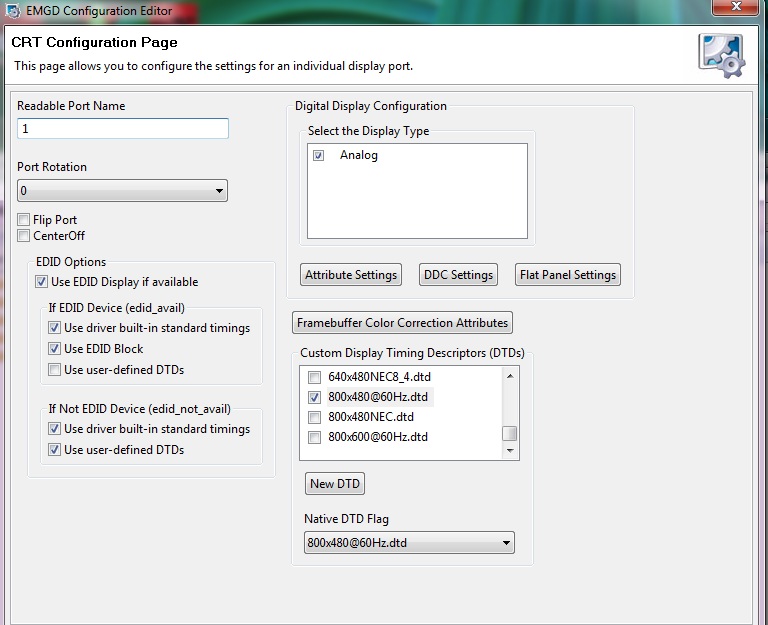This screenshot has height=625, width=768.
Task: Click the EMGD Configuration Editor title bar icon
Action: (13, 11)
